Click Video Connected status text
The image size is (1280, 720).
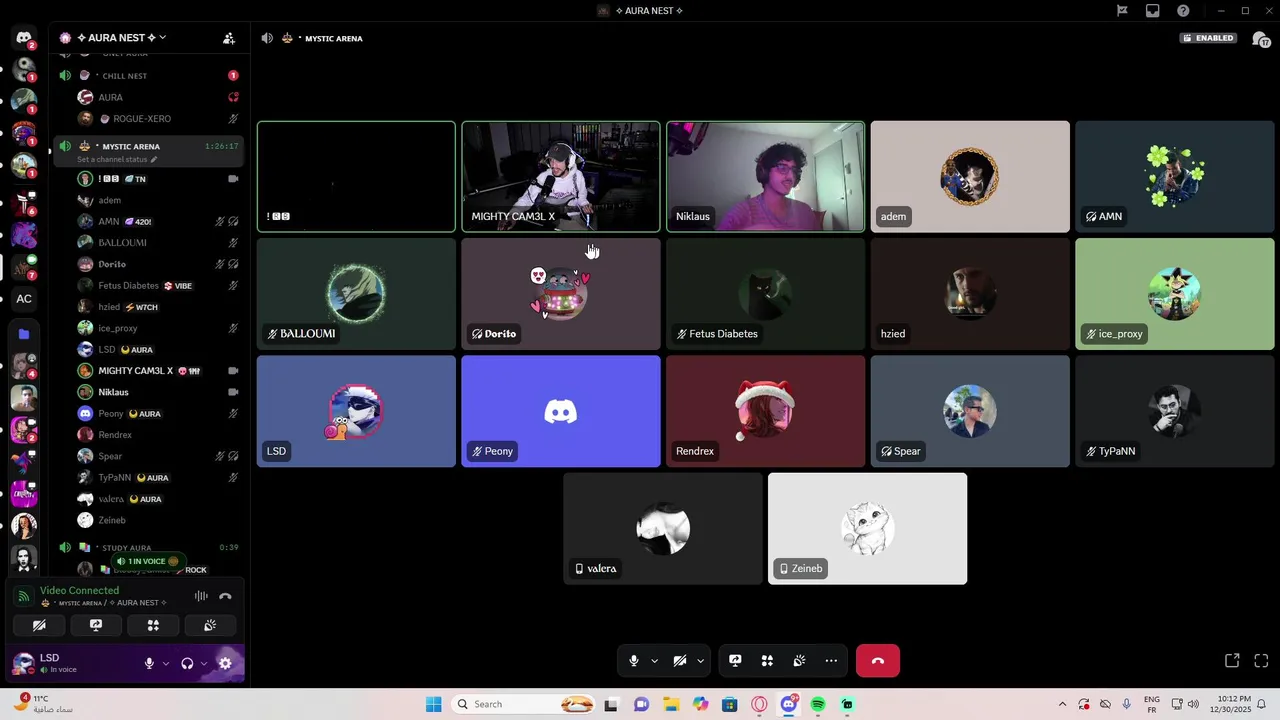[79, 591]
